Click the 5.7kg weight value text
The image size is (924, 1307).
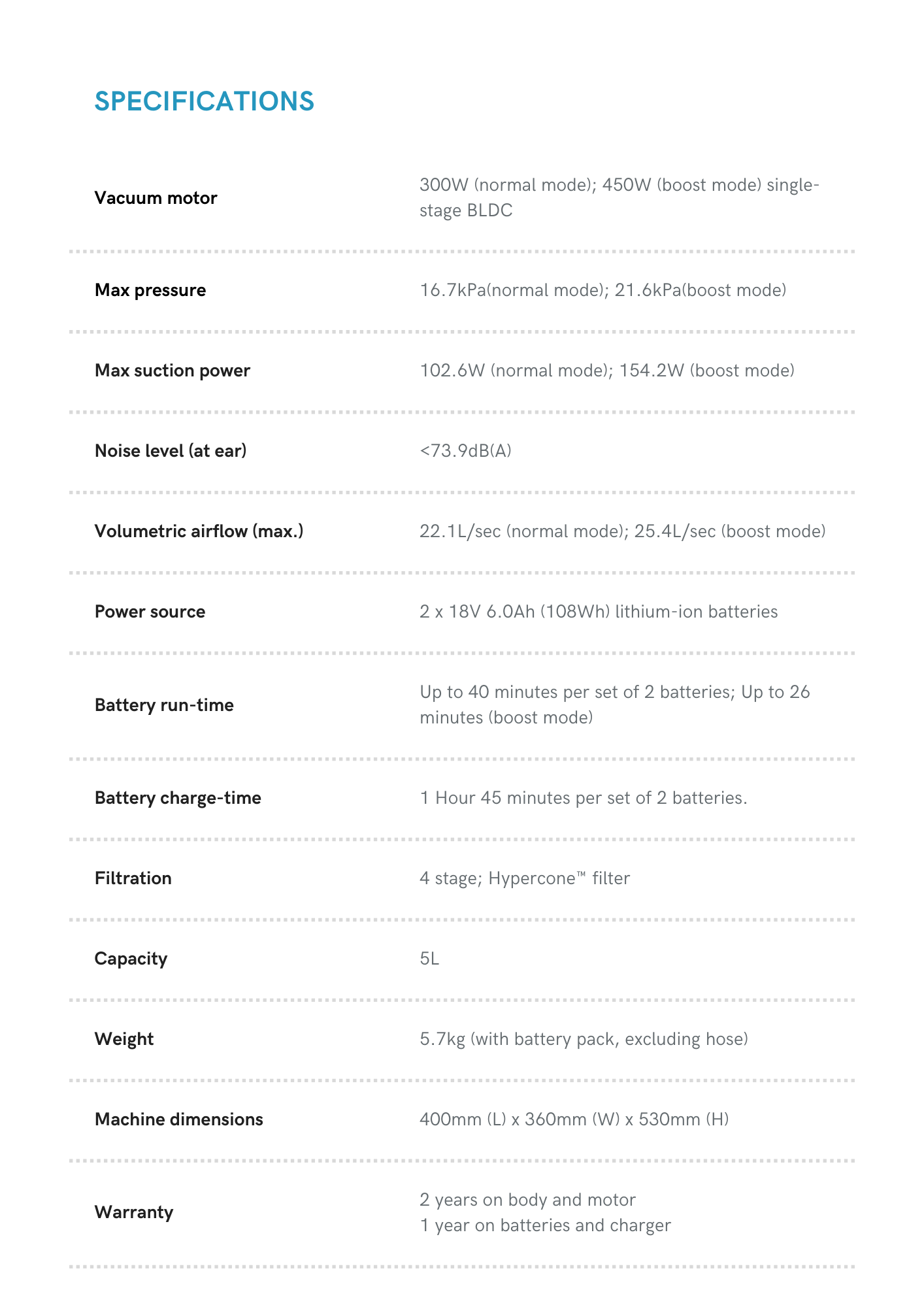coord(584,1039)
